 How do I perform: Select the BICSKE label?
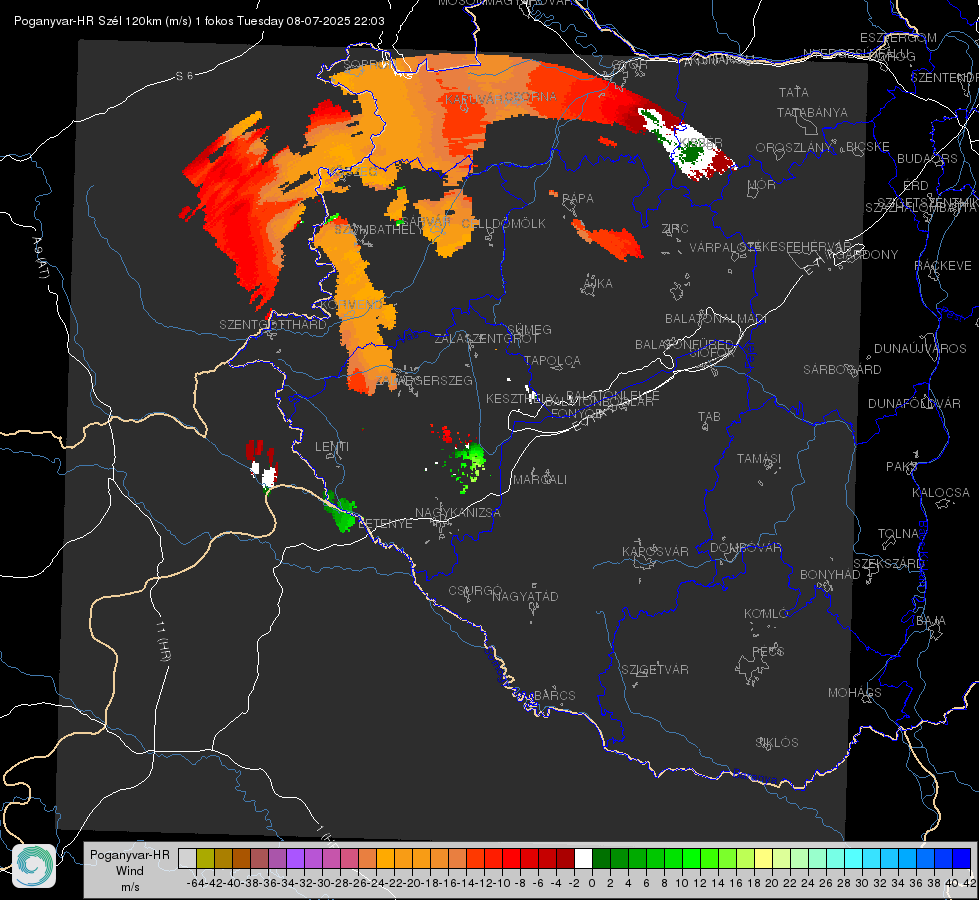[868, 147]
